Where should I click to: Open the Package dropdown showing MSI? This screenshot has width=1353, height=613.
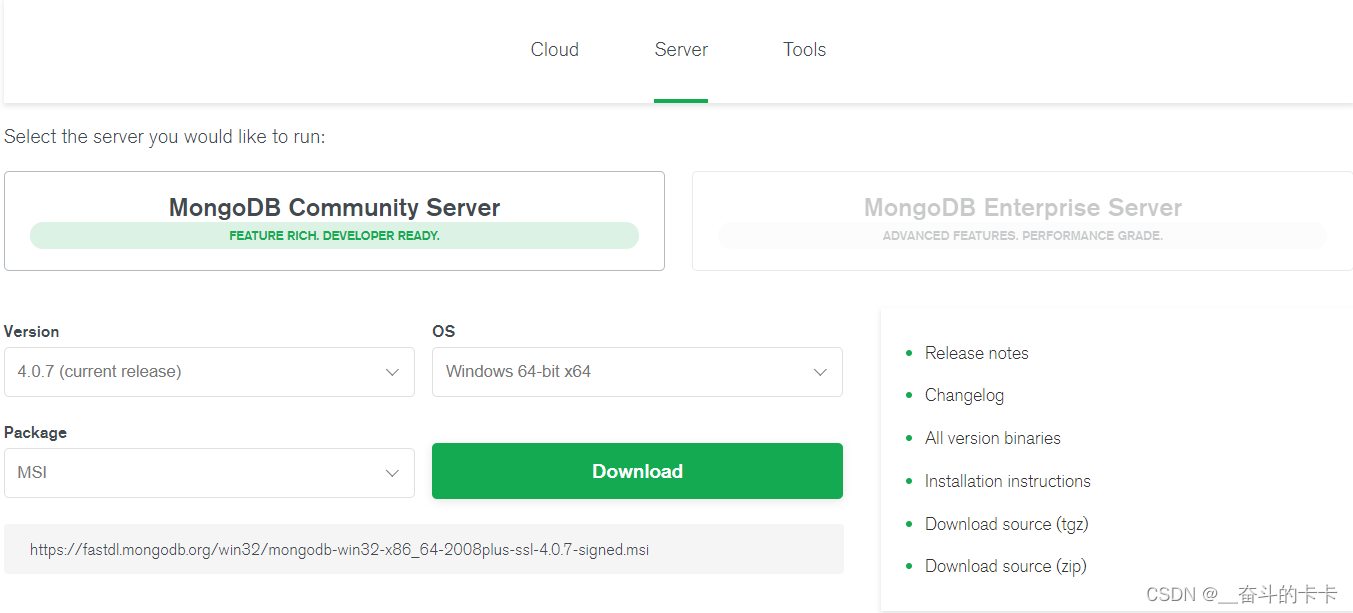tap(209, 473)
